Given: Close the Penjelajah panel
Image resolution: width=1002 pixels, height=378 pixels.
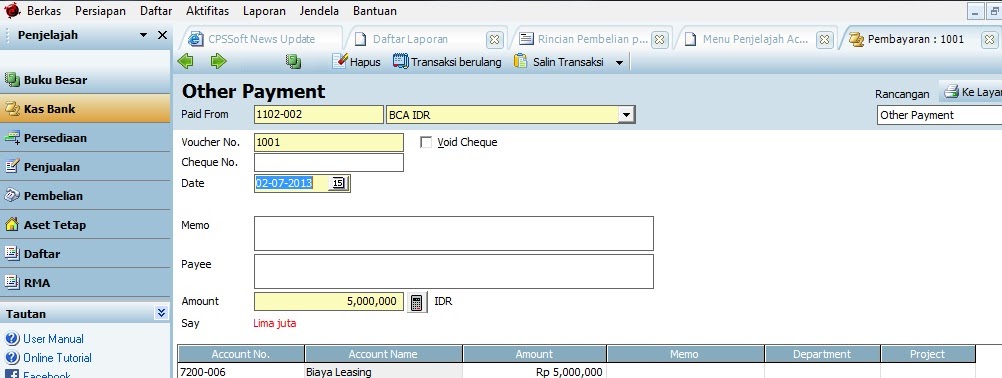Looking at the screenshot, I should click(x=162, y=35).
